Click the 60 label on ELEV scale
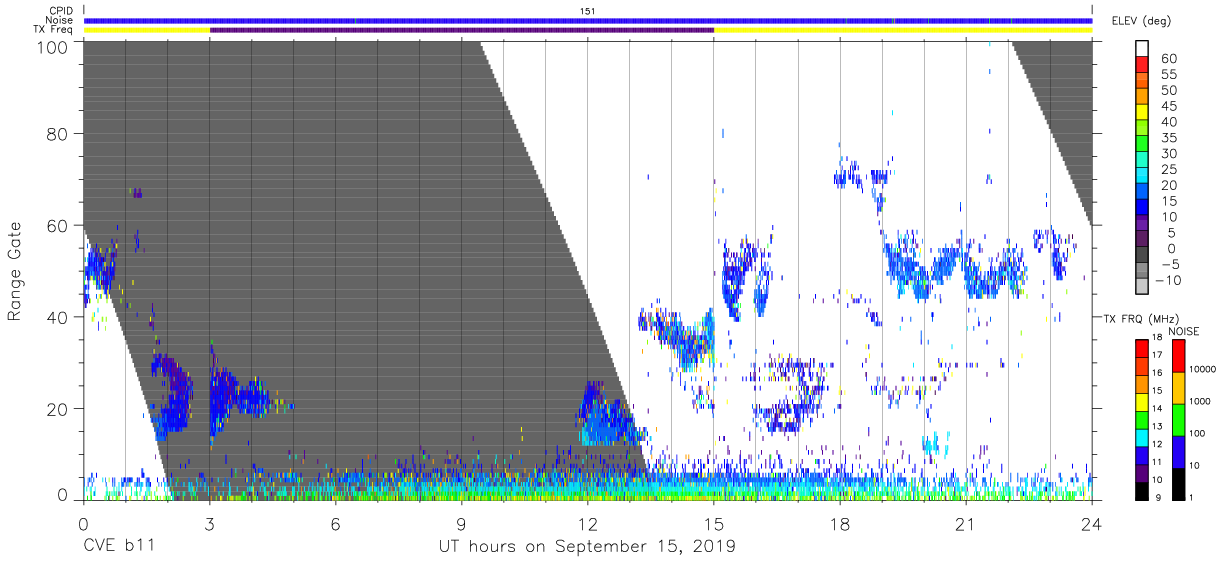 point(1169,59)
